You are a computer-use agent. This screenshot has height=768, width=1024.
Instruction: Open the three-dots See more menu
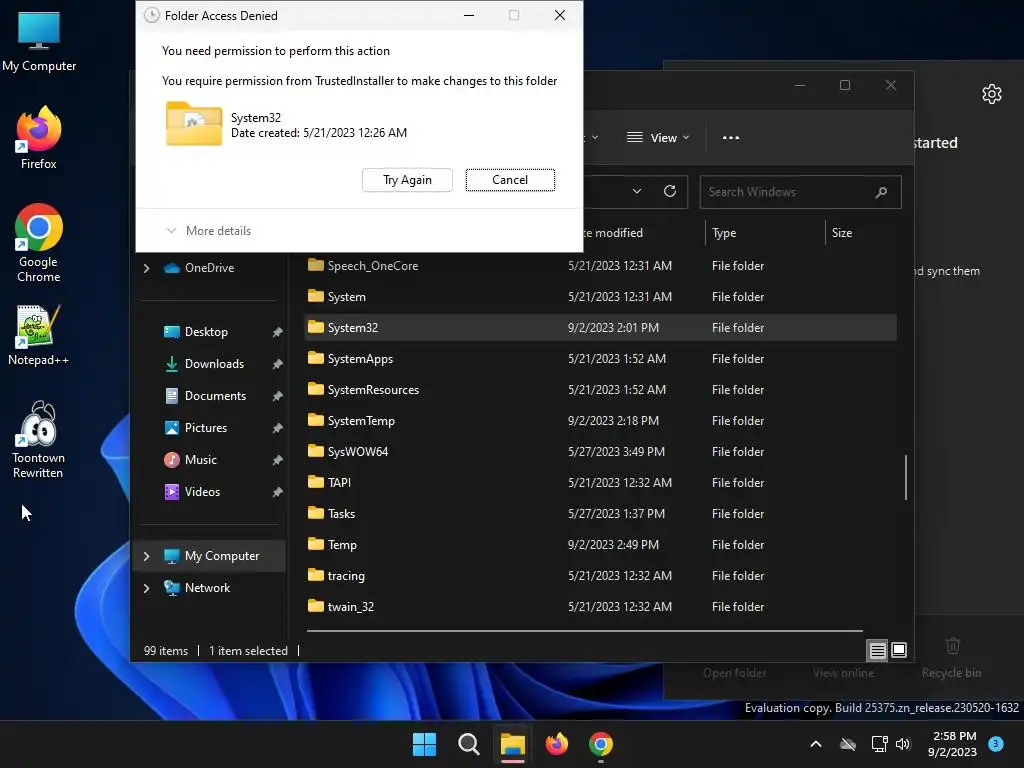pos(731,138)
